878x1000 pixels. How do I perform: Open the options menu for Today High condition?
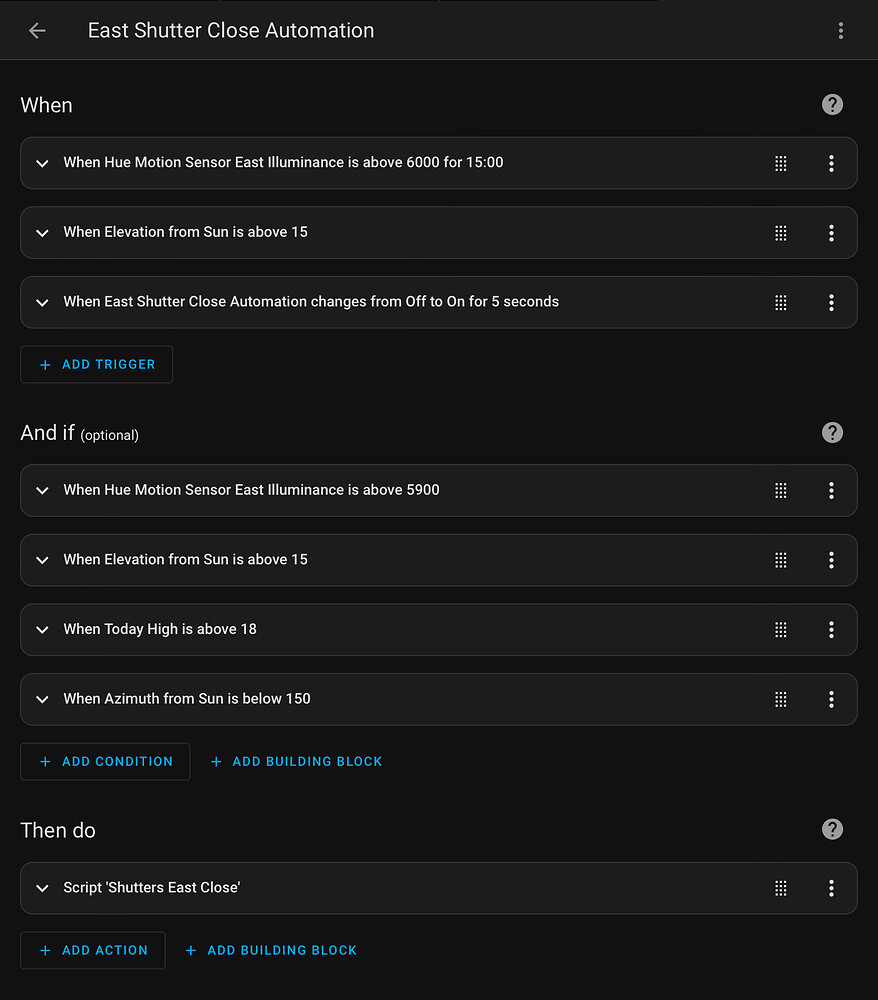[x=831, y=630]
